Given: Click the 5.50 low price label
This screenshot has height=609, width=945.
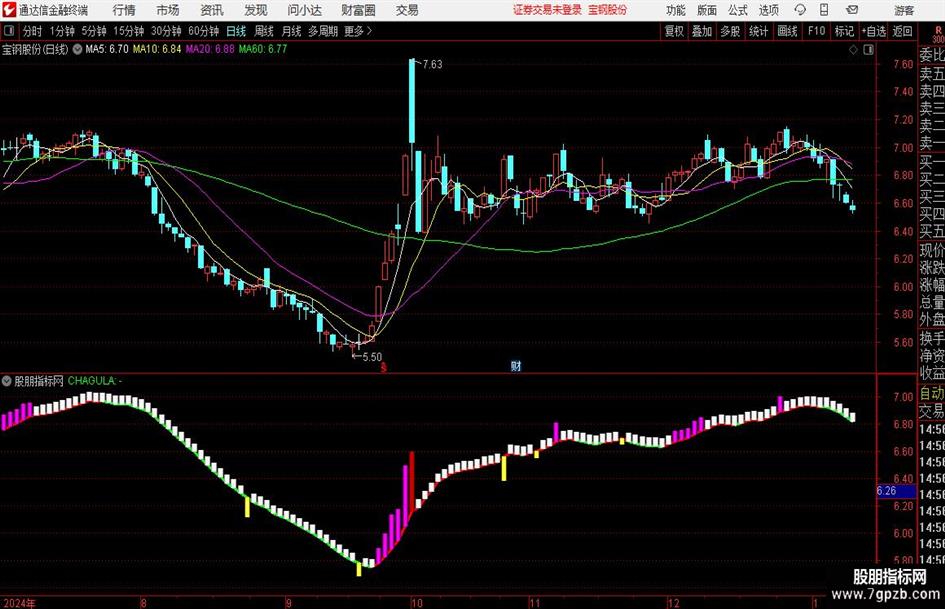Looking at the screenshot, I should pyautogui.click(x=372, y=357).
